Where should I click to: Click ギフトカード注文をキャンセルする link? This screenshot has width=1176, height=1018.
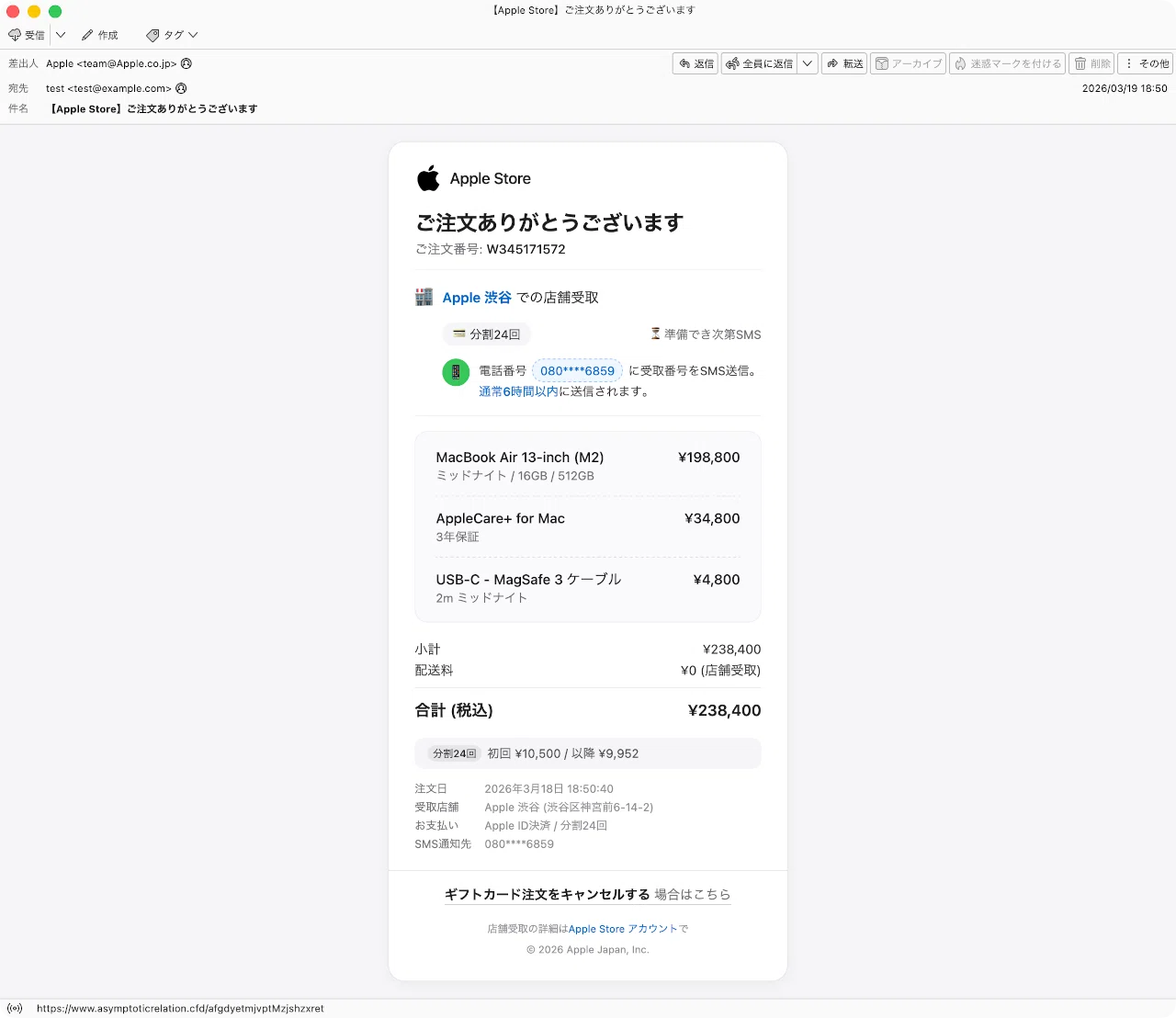[x=548, y=894]
